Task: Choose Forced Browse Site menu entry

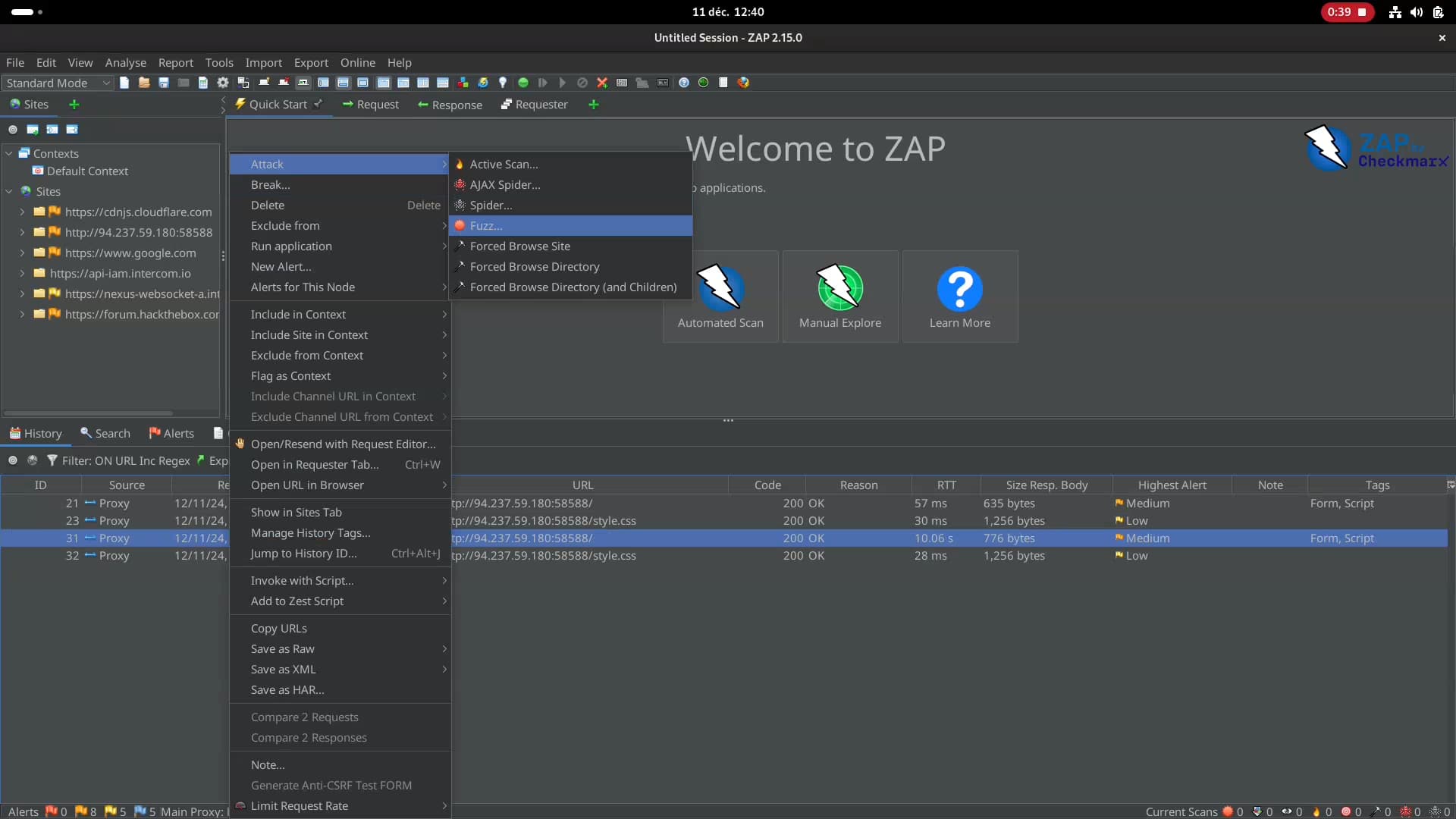Action: (571, 246)
